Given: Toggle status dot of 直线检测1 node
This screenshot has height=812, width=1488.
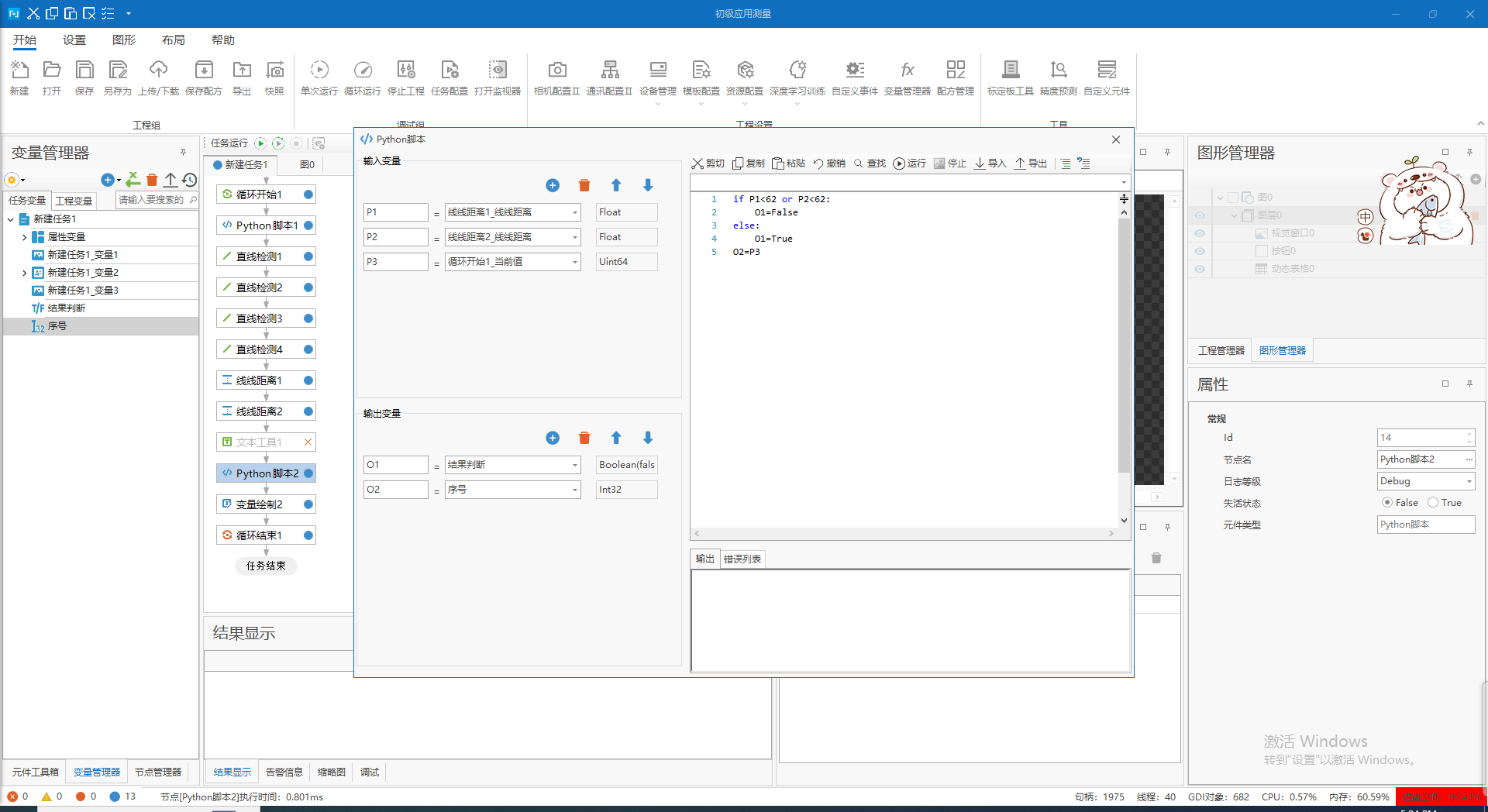Looking at the screenshot, I should point(308,256).
